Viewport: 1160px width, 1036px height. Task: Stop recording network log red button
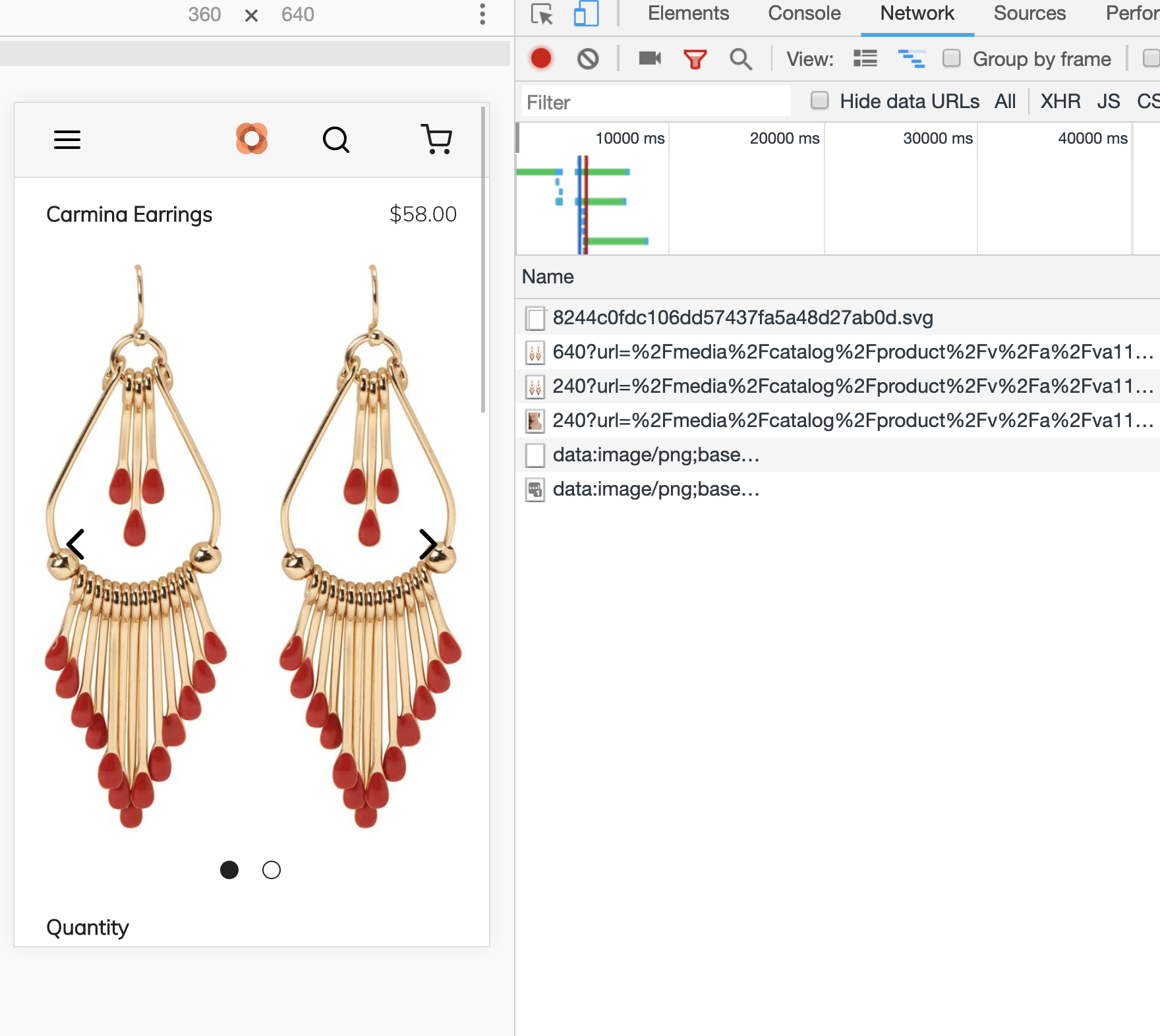click(x=541, y=59)
